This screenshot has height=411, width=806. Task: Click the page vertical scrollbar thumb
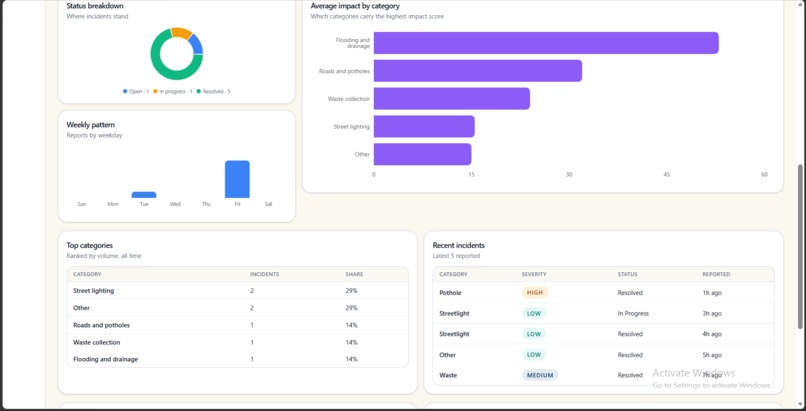click(800, 247)
